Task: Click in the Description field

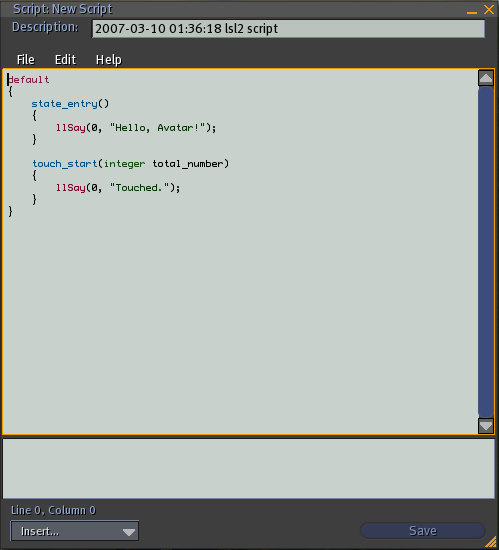Action: click(x=288, y=28)
